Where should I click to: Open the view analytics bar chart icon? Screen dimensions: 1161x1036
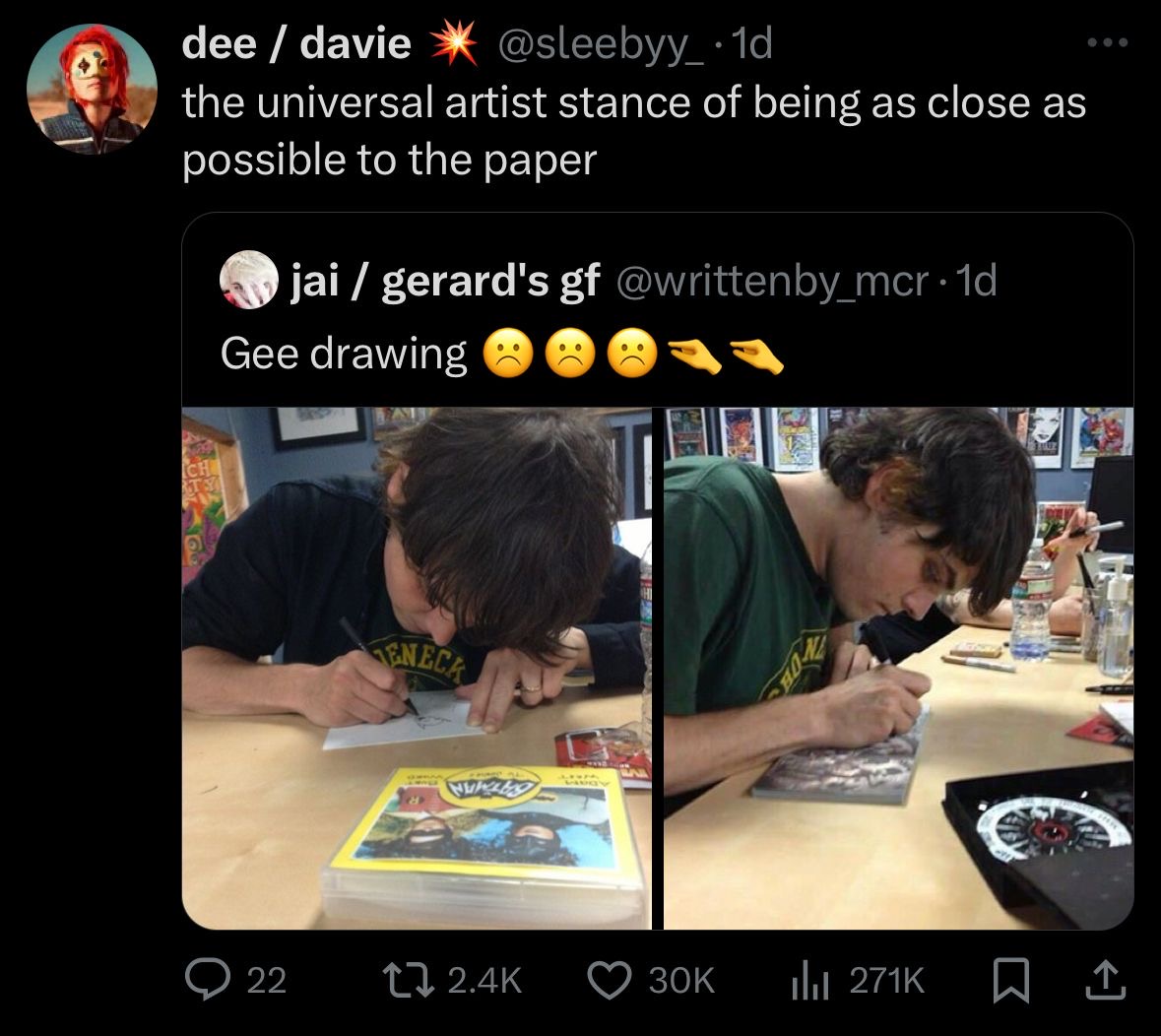point(809,981)
